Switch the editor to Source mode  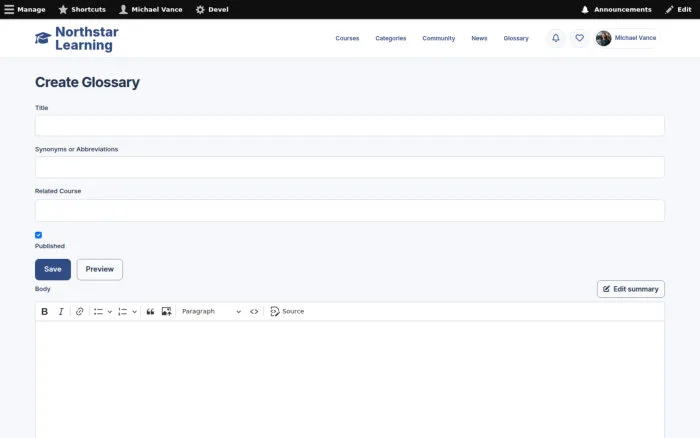(287, 312)
